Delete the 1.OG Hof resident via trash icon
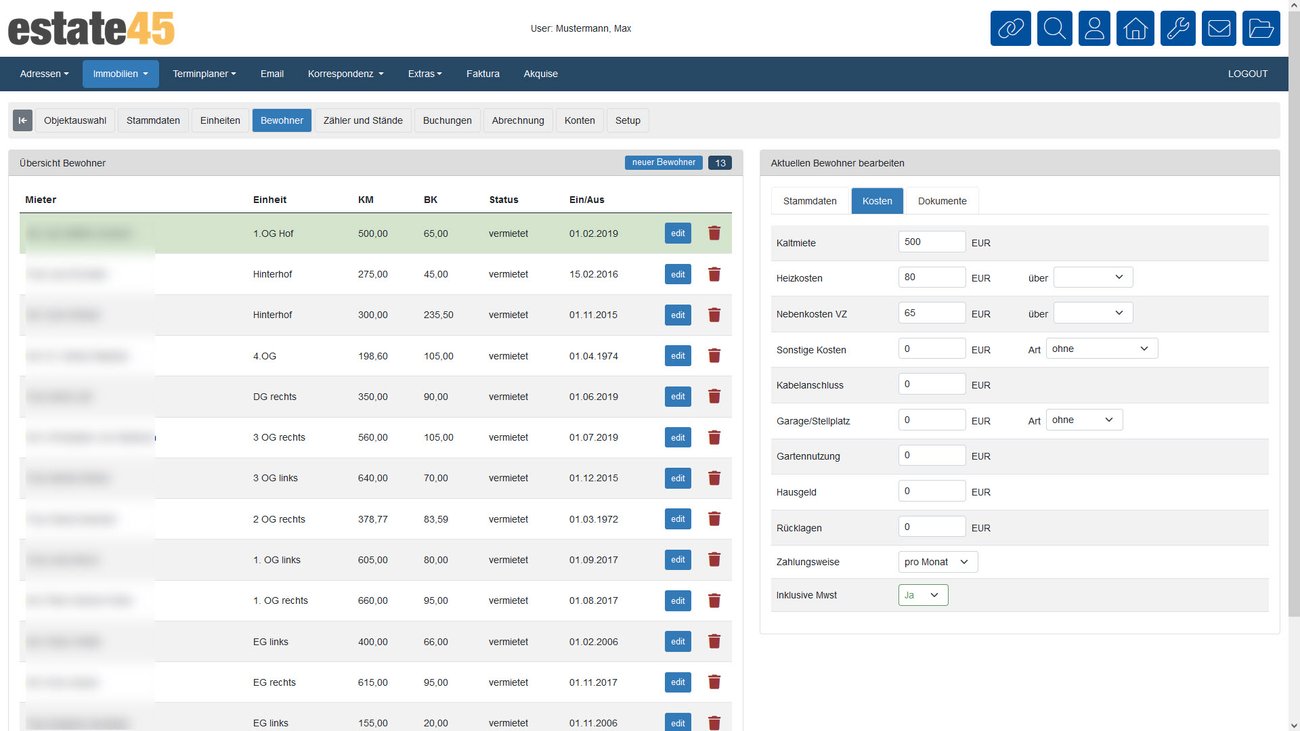 point(714,233)
